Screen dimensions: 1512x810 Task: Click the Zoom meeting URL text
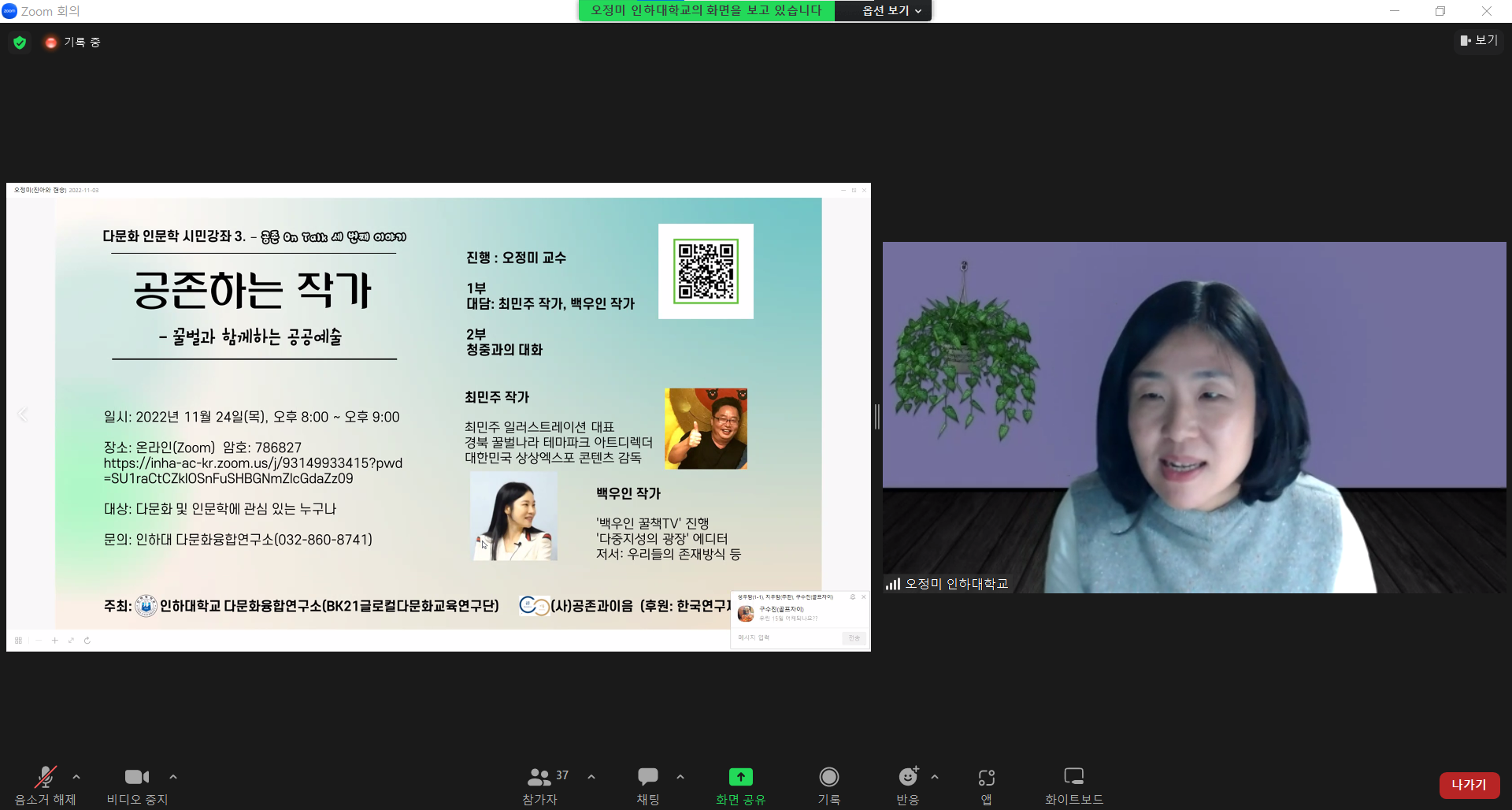click(253, 470)
